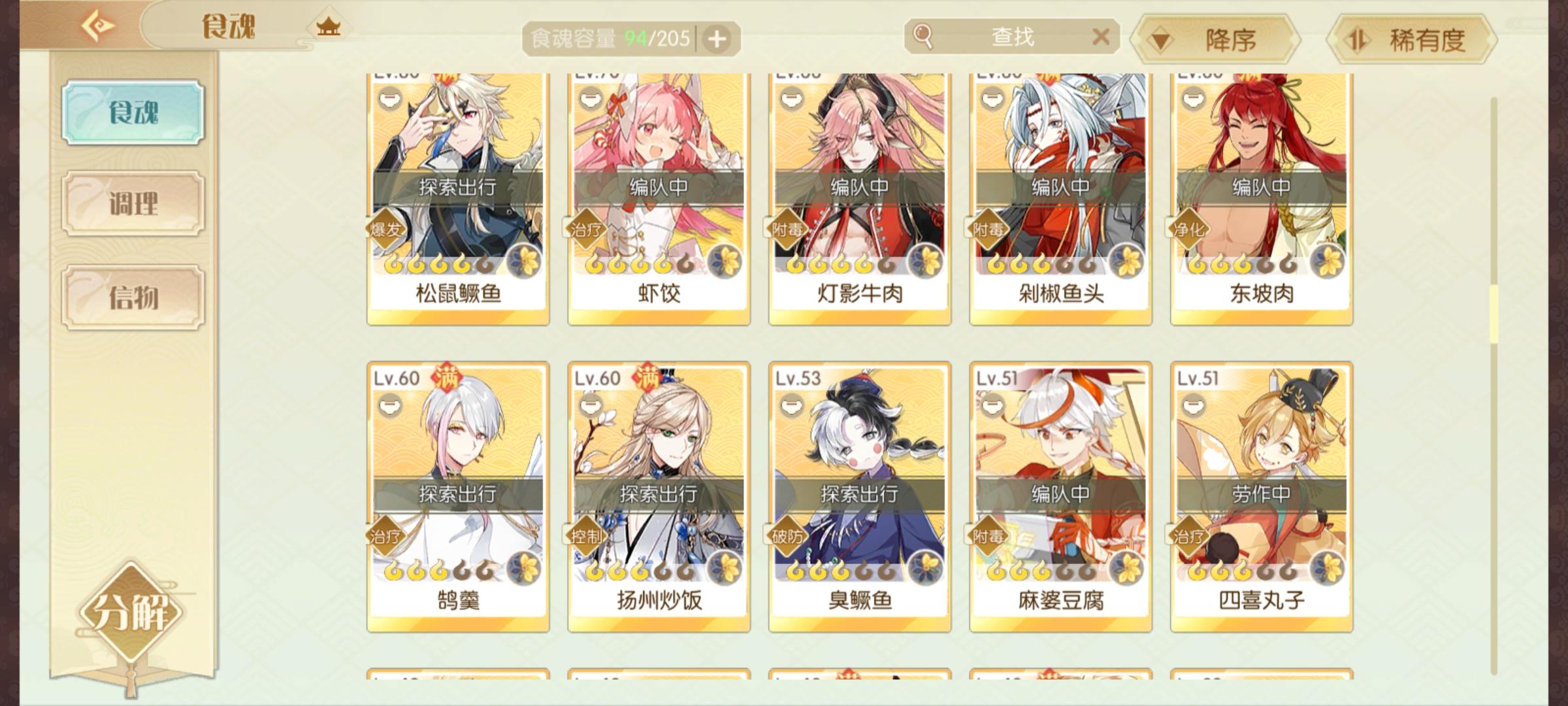Switch to the 信物 tab
This screenshot has height=706, width=1568.
pyautogui.click(x=133, y=297)
